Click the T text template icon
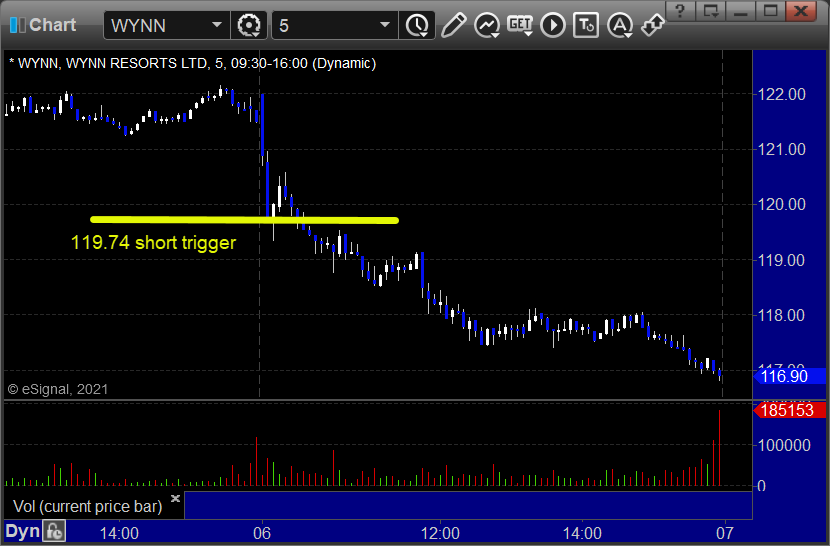The height and width of the screenshot is (546, 830). (586, 25)
